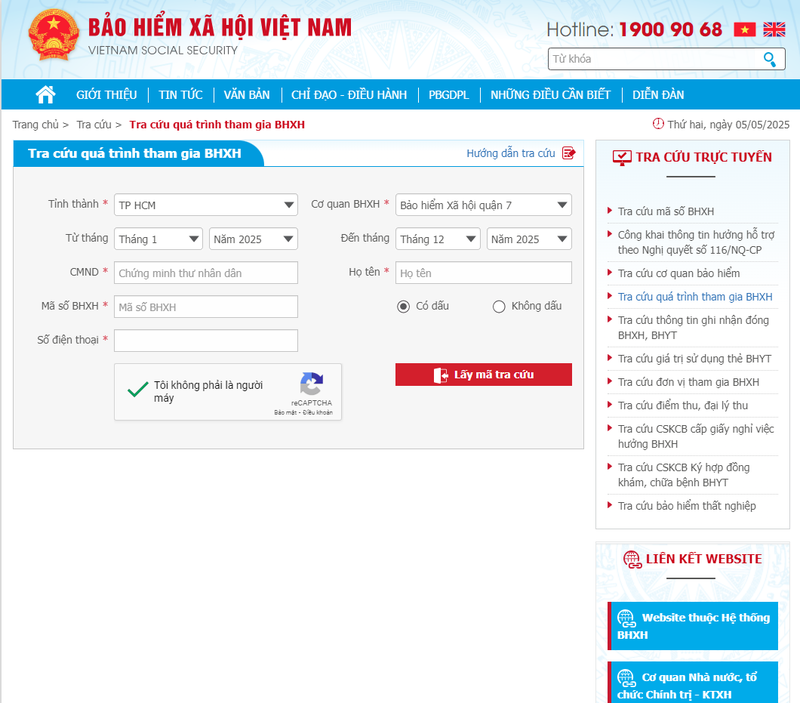Open 'Tra cứu thông tin ghi nhận đóng BHXH, BHYT'
This screenshot has height=703, width=800.
click(x=693, y=328)
